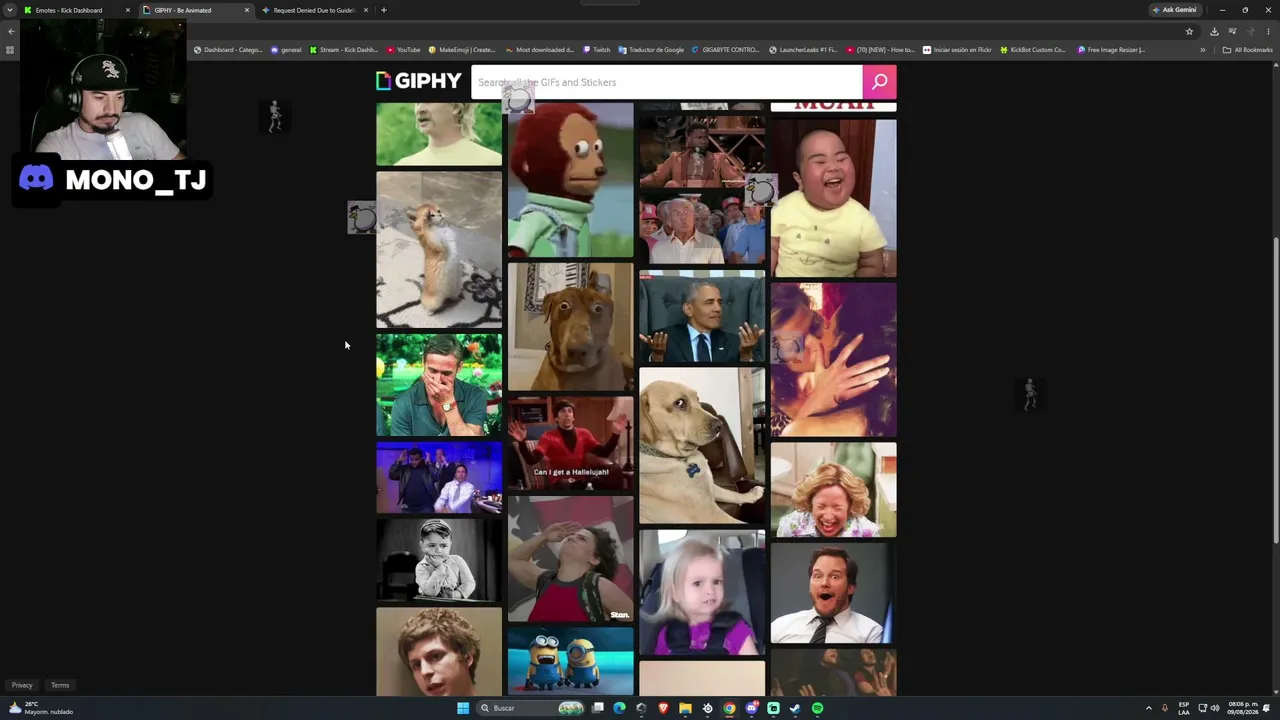Screen dimensions: 1280x720
Task: Open Discord from the taskbar
Action: pyautogui.click(x=751, y=708)
